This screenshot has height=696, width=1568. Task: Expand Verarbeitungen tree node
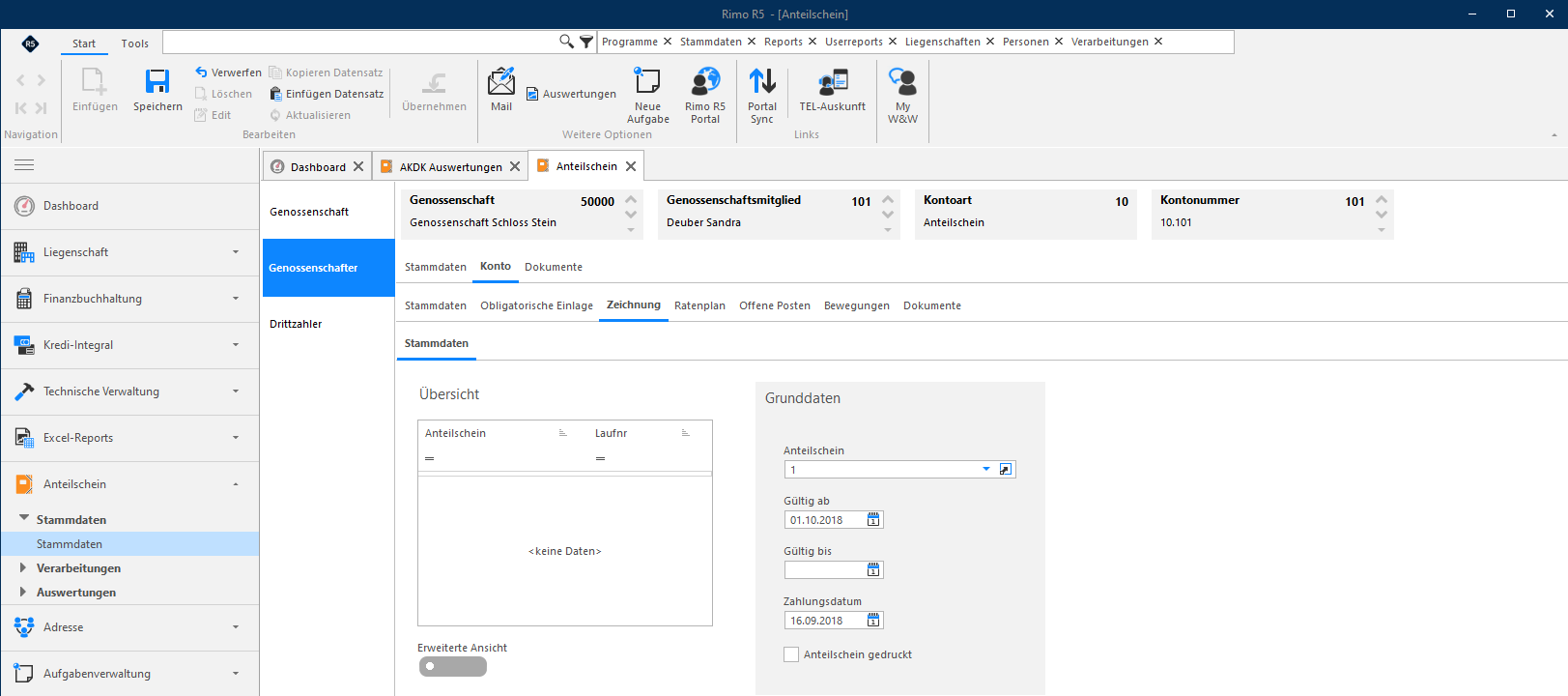23,568
